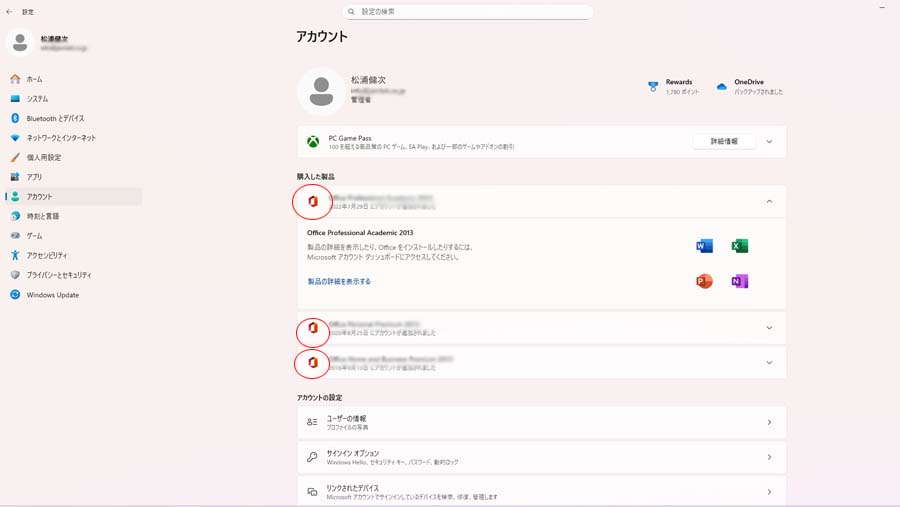Click the linked devices icon
Screen dimensions: 900x507
pyautogui.click(x=312, y=491)
